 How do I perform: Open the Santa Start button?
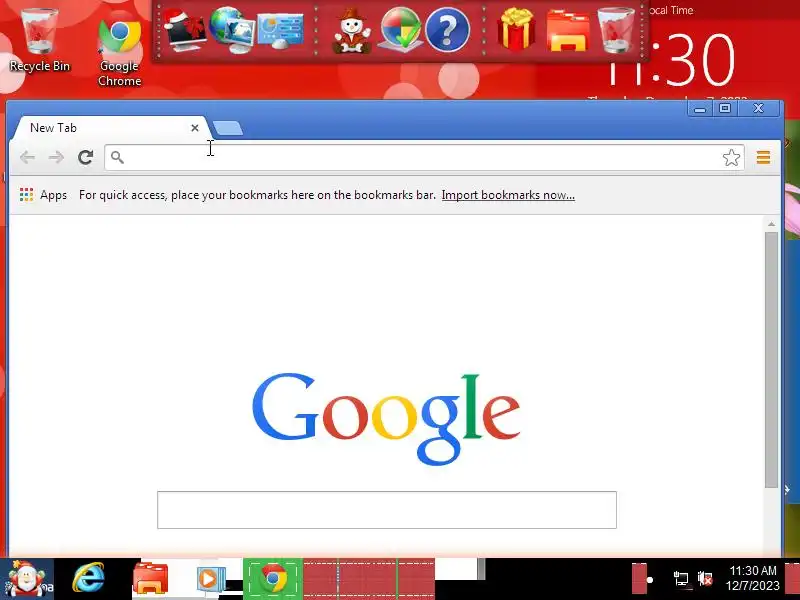coord(27,579)
